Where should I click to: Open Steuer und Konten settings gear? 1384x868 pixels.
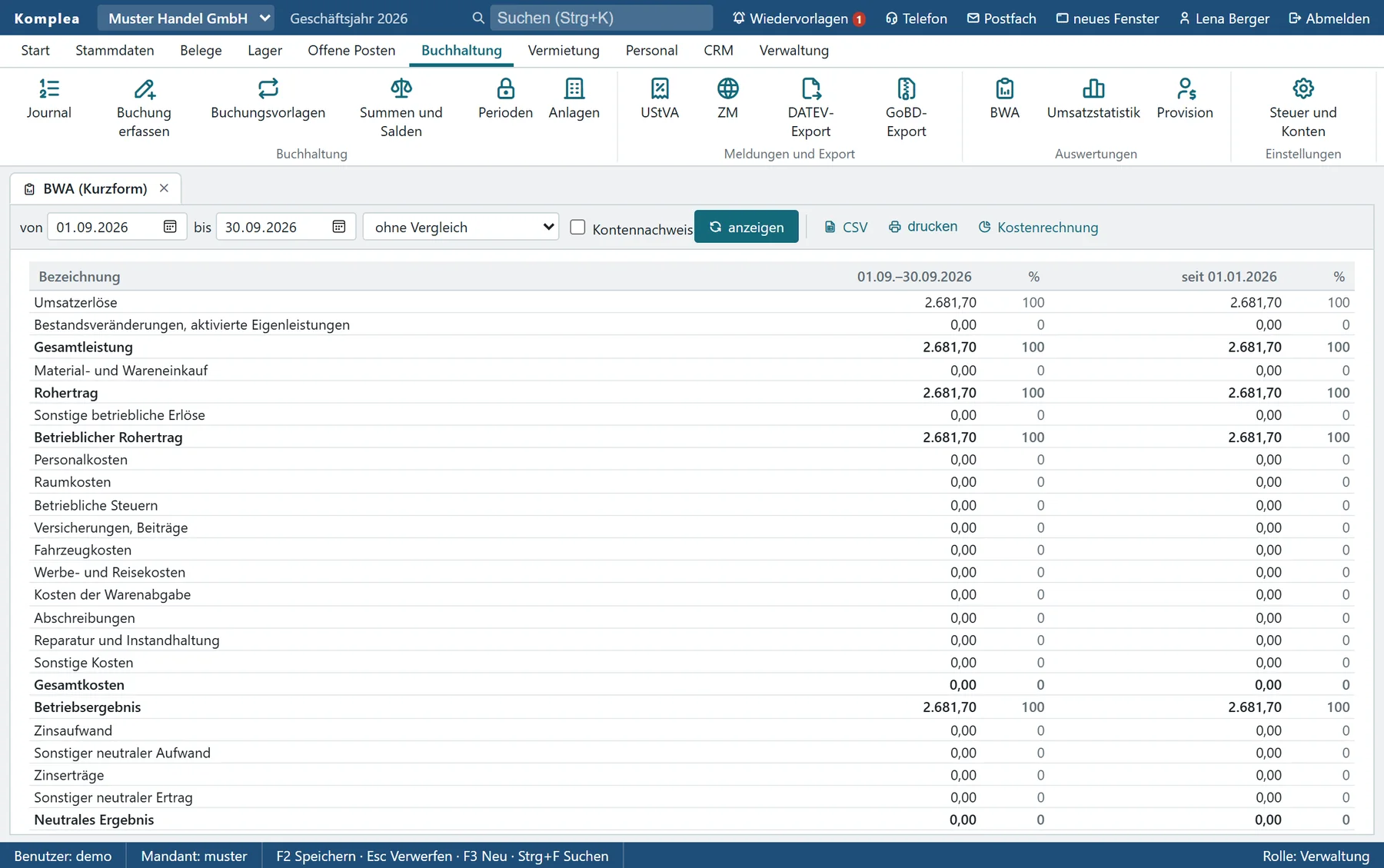pyautogui.click(x=1302, y=88)
